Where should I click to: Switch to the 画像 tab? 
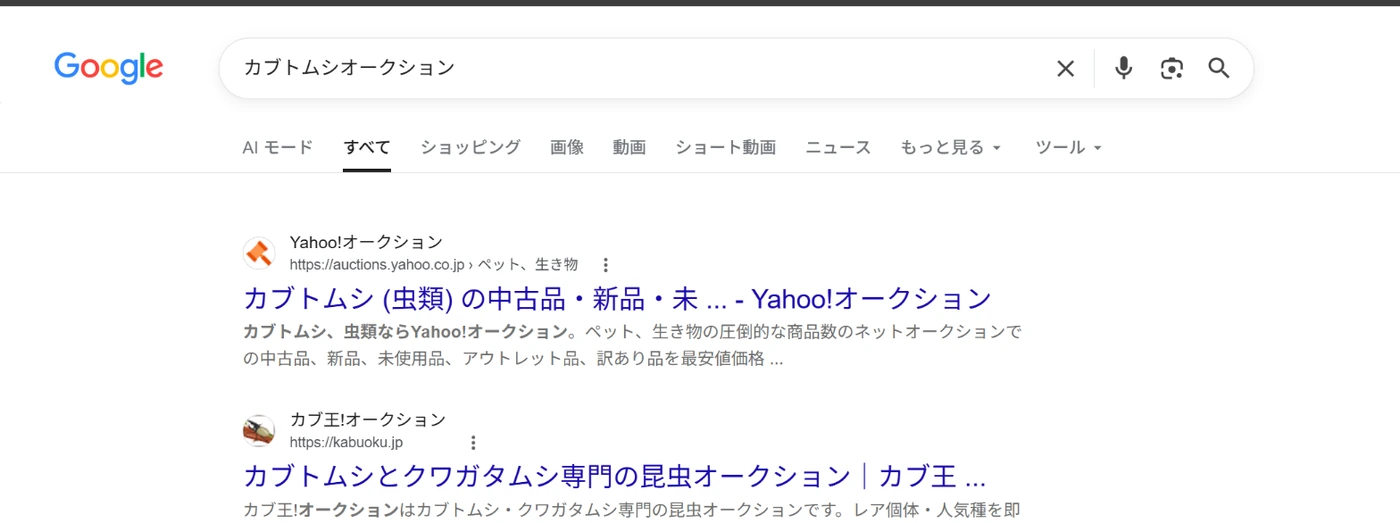coord(567,147)
